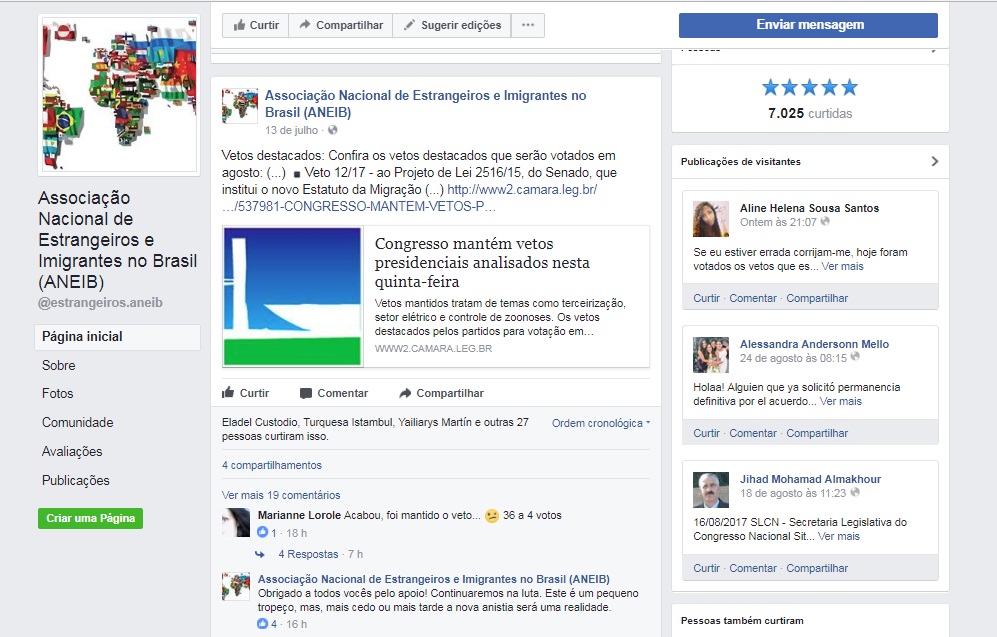
Task: Like the page with the top Curtir button
Action: (x=256, y=25)
